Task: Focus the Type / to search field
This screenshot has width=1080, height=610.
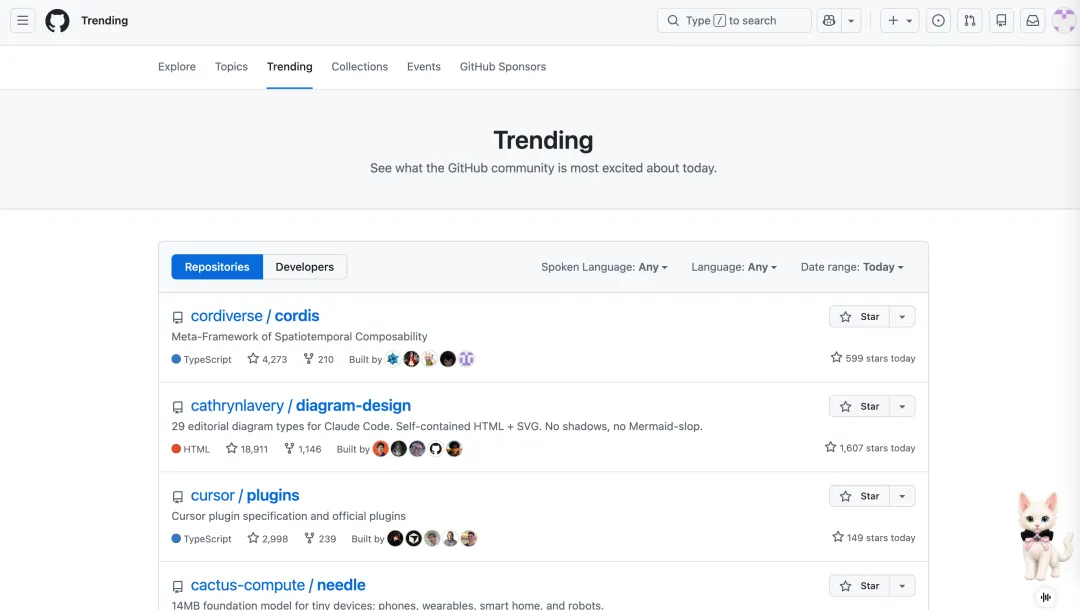Action: [x=734, y=21]
